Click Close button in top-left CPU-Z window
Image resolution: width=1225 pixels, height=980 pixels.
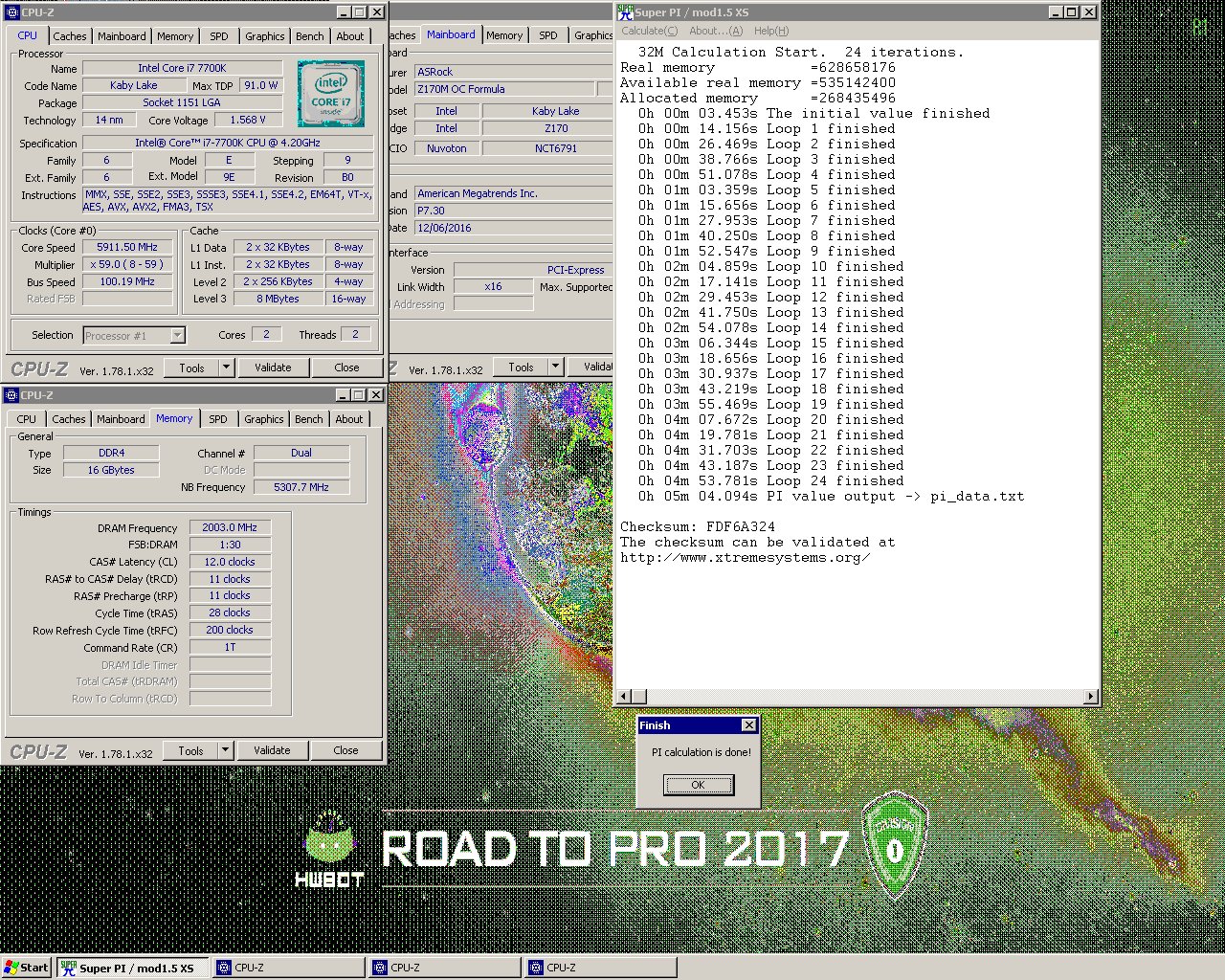(347, 367)
